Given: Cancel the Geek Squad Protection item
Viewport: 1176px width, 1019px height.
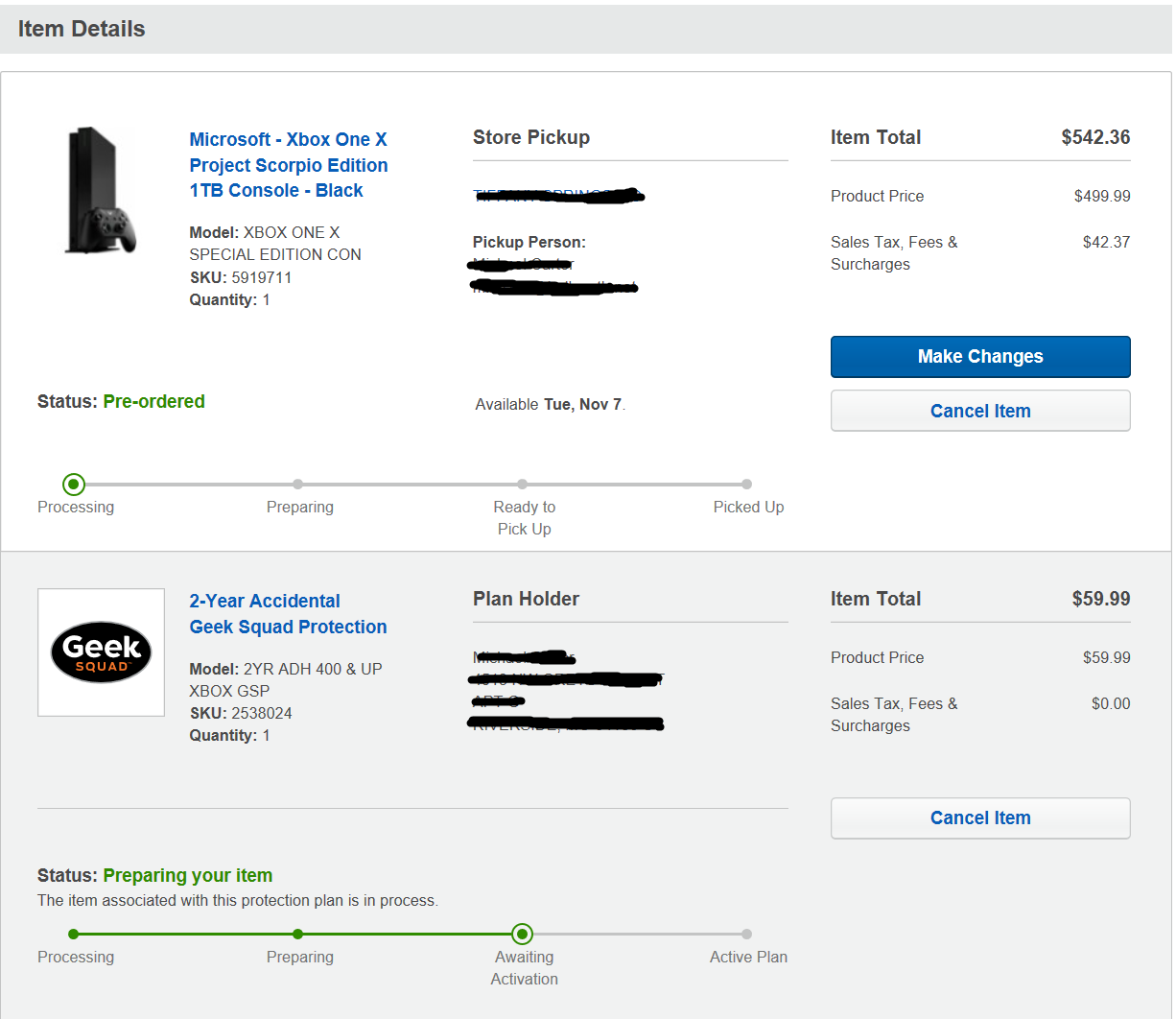Looking at the screenshot, I should [979, 818].
